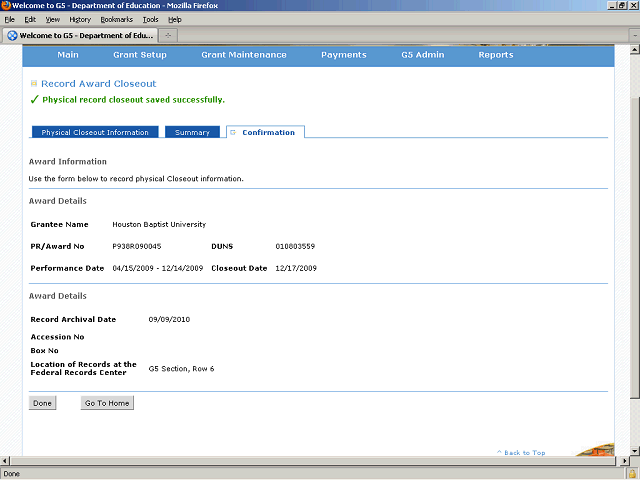The image size is (640, 480).
Task: Select the Welcome to G5 browser tab
Action: coord(80,36)
